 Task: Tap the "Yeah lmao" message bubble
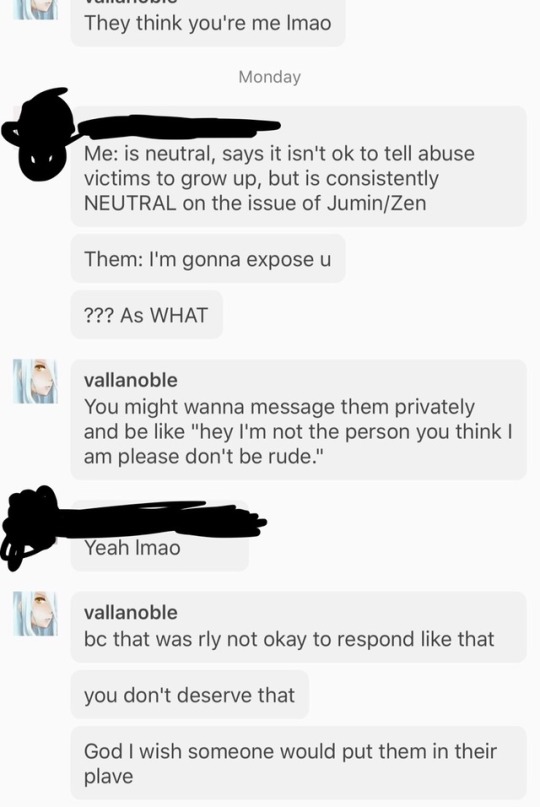(160, 538)
